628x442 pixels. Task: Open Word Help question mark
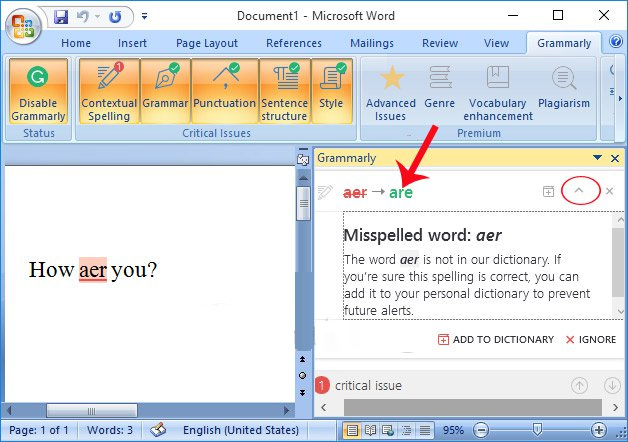click(616, 42)
